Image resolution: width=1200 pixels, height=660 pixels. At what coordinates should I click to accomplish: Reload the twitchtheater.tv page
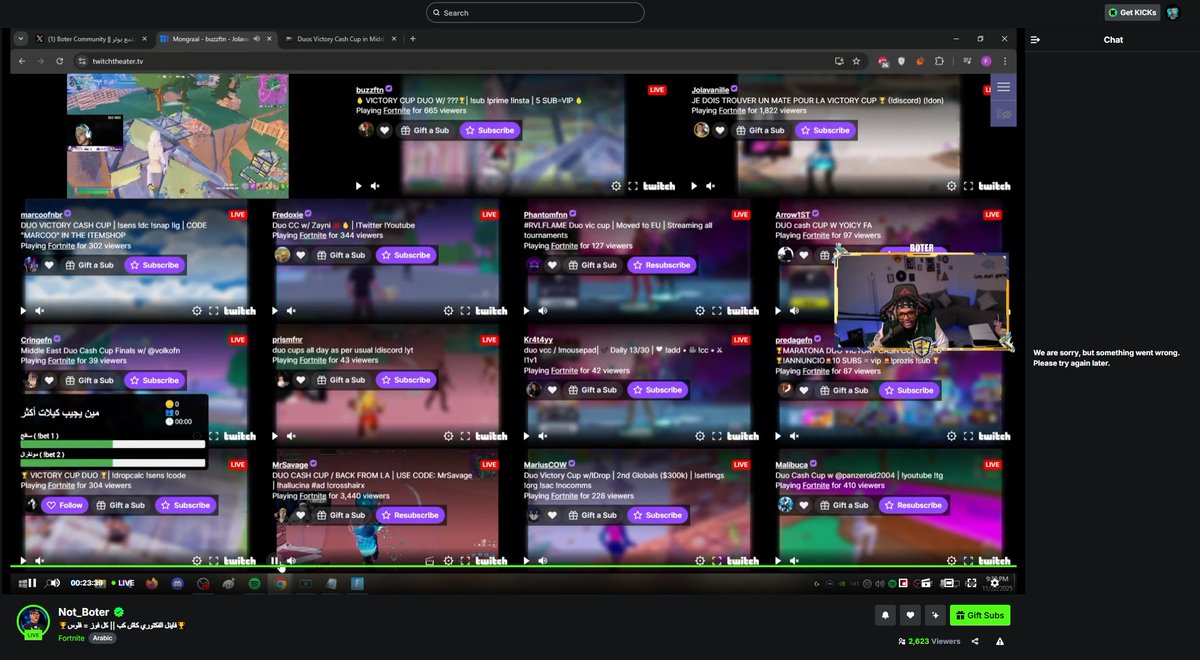59,61
